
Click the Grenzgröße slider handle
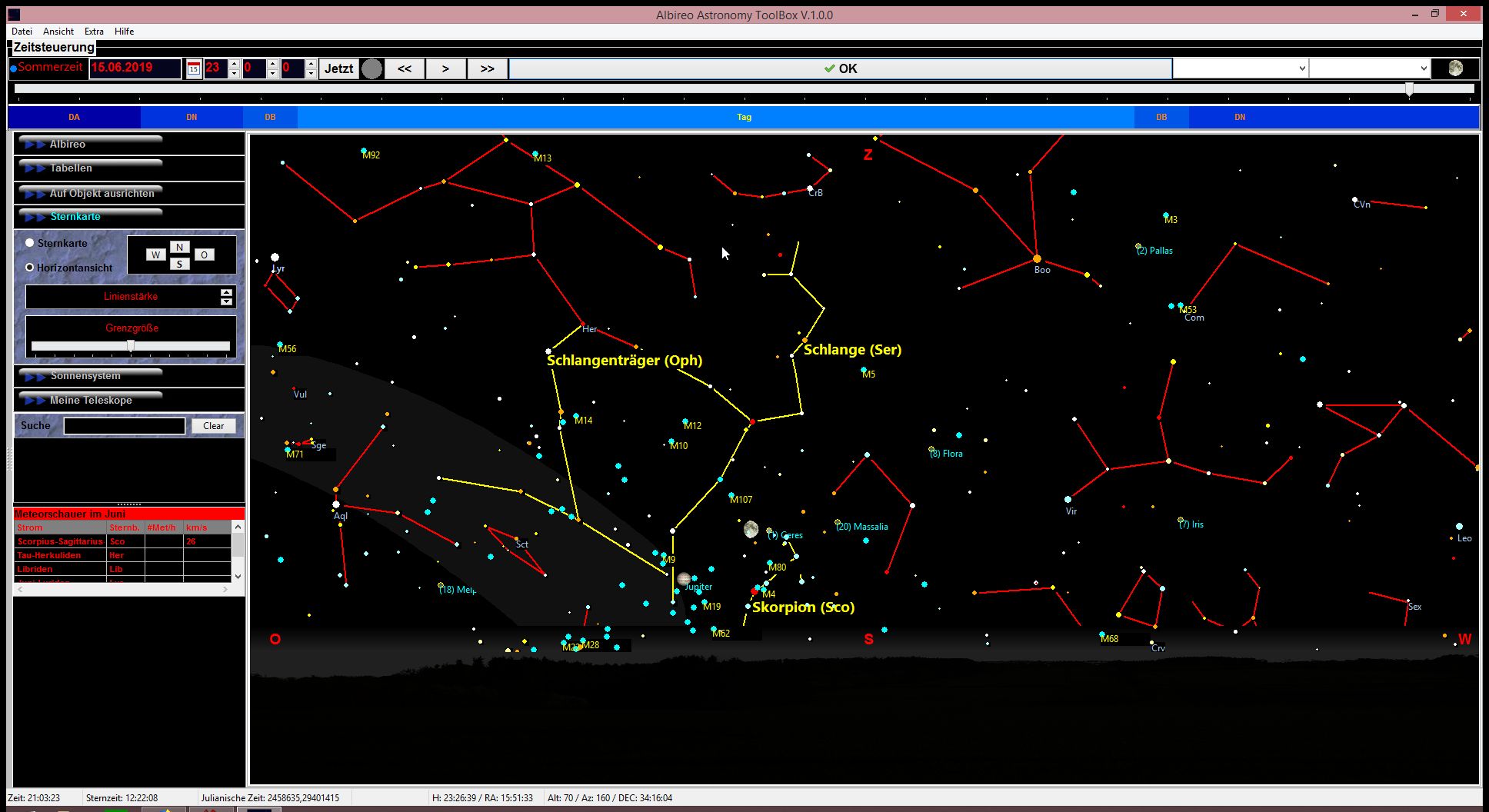point(131,346)
